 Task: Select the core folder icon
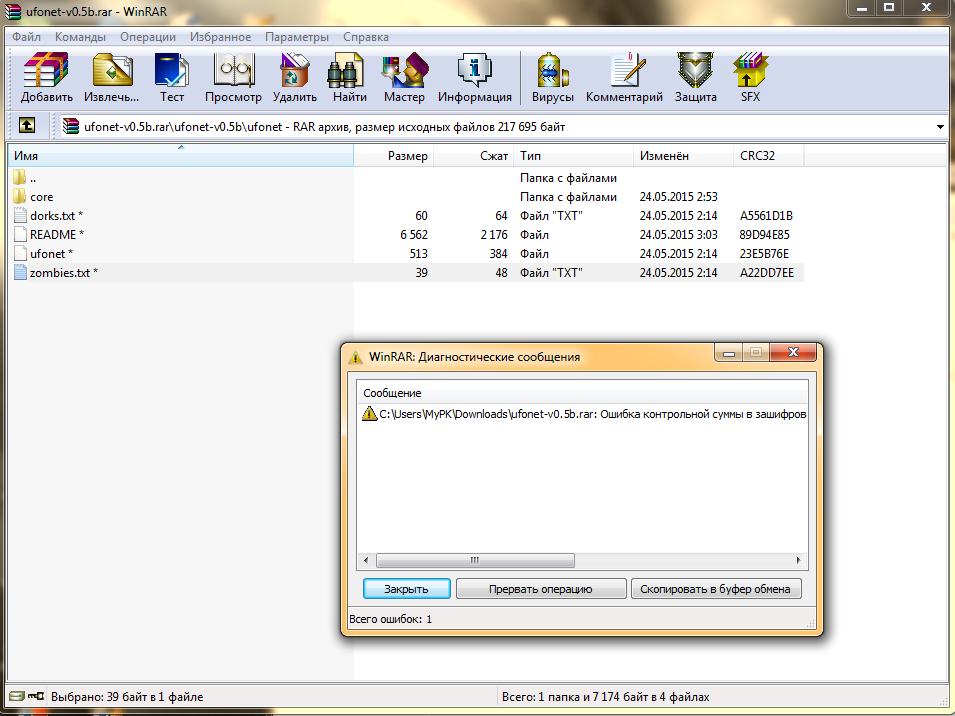(19, 196)
